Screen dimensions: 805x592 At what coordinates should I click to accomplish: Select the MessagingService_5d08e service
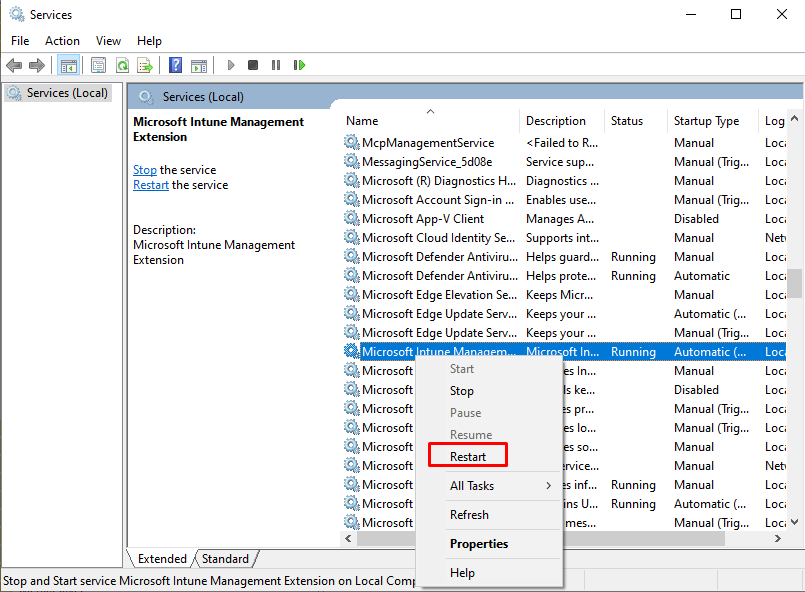(x=563, y=161)
